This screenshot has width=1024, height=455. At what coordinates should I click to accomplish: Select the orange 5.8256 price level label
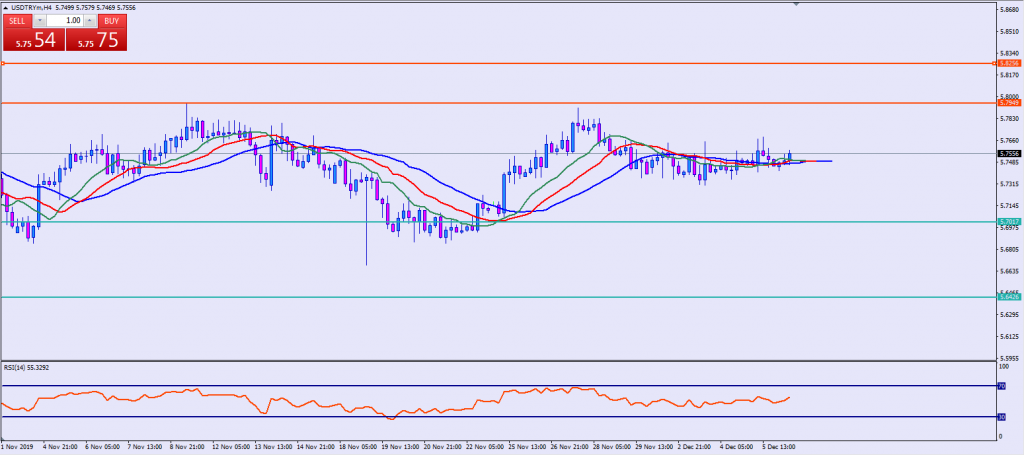coord(1008,64)
